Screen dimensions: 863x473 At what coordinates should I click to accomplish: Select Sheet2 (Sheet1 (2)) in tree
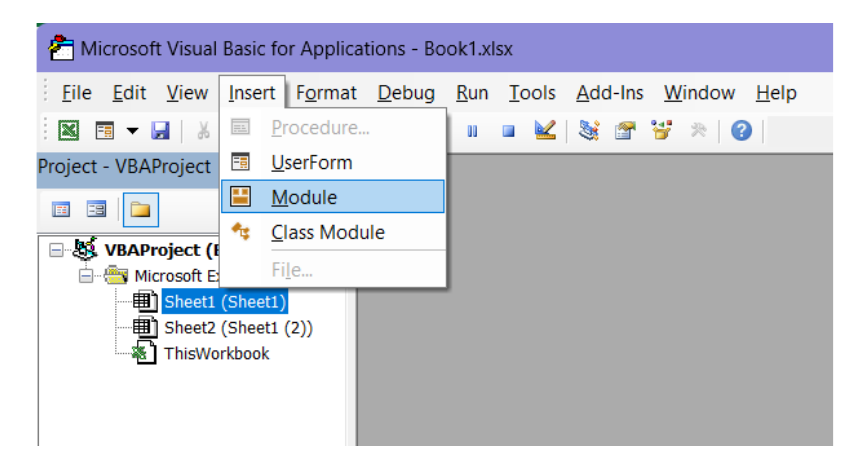[x=238, y=328]
